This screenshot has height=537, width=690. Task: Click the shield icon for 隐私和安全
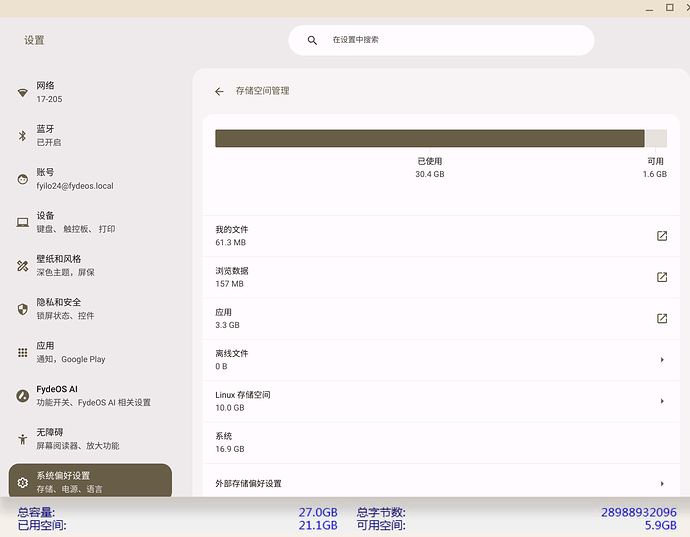point(22,309)
